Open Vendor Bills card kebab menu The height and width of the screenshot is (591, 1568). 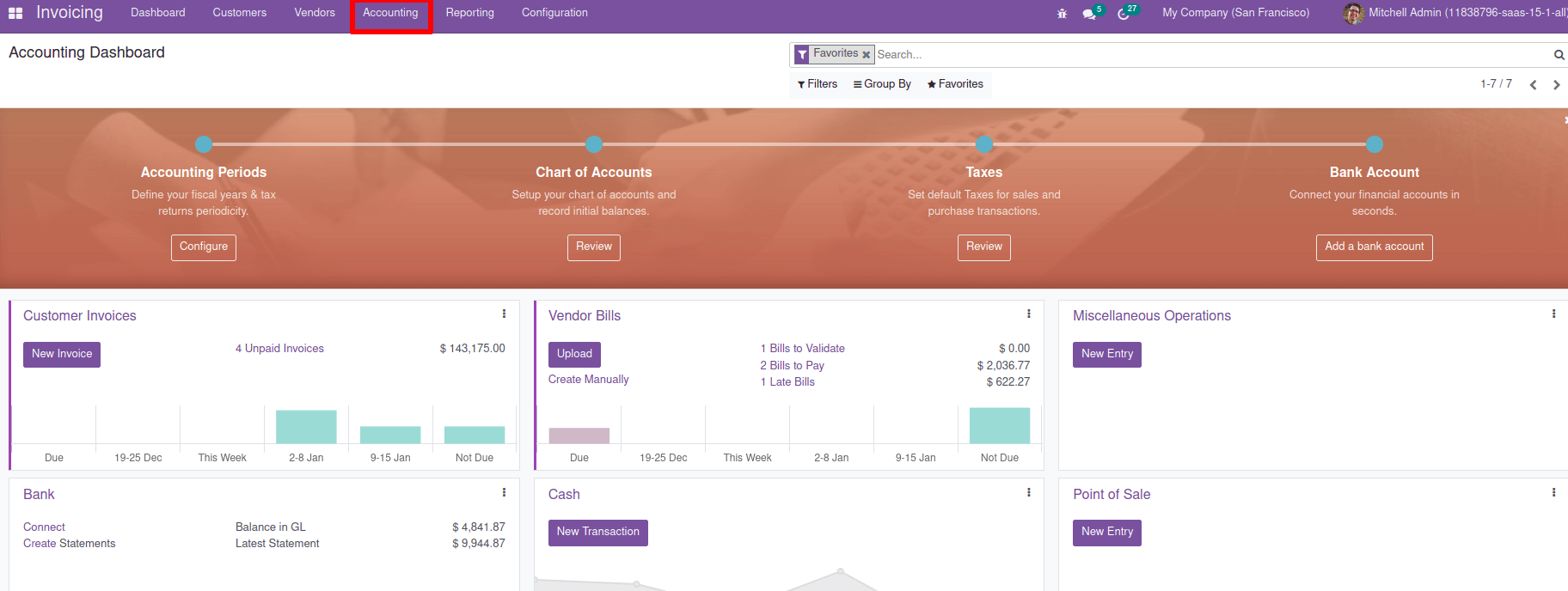point(1028,314)
